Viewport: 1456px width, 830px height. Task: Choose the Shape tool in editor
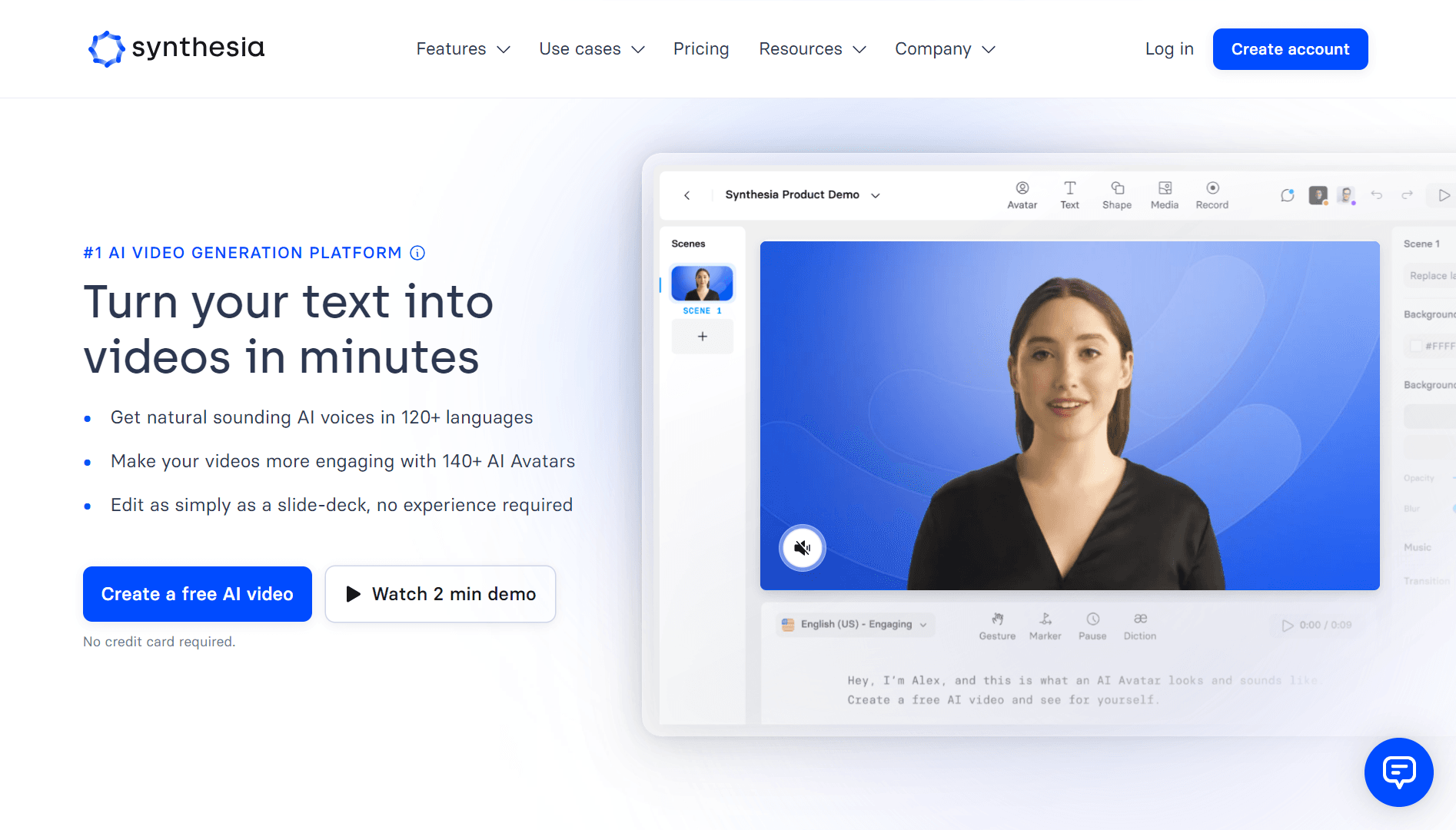(1116, 195)
